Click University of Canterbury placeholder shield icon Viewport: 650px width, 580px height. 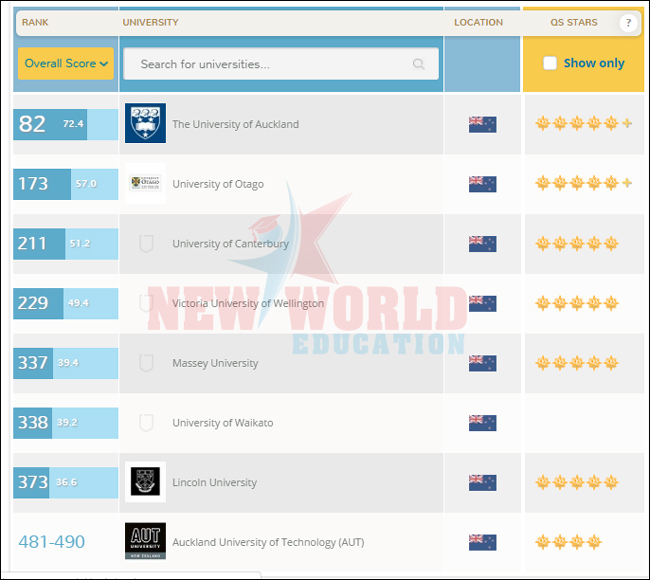click(146, 243)
